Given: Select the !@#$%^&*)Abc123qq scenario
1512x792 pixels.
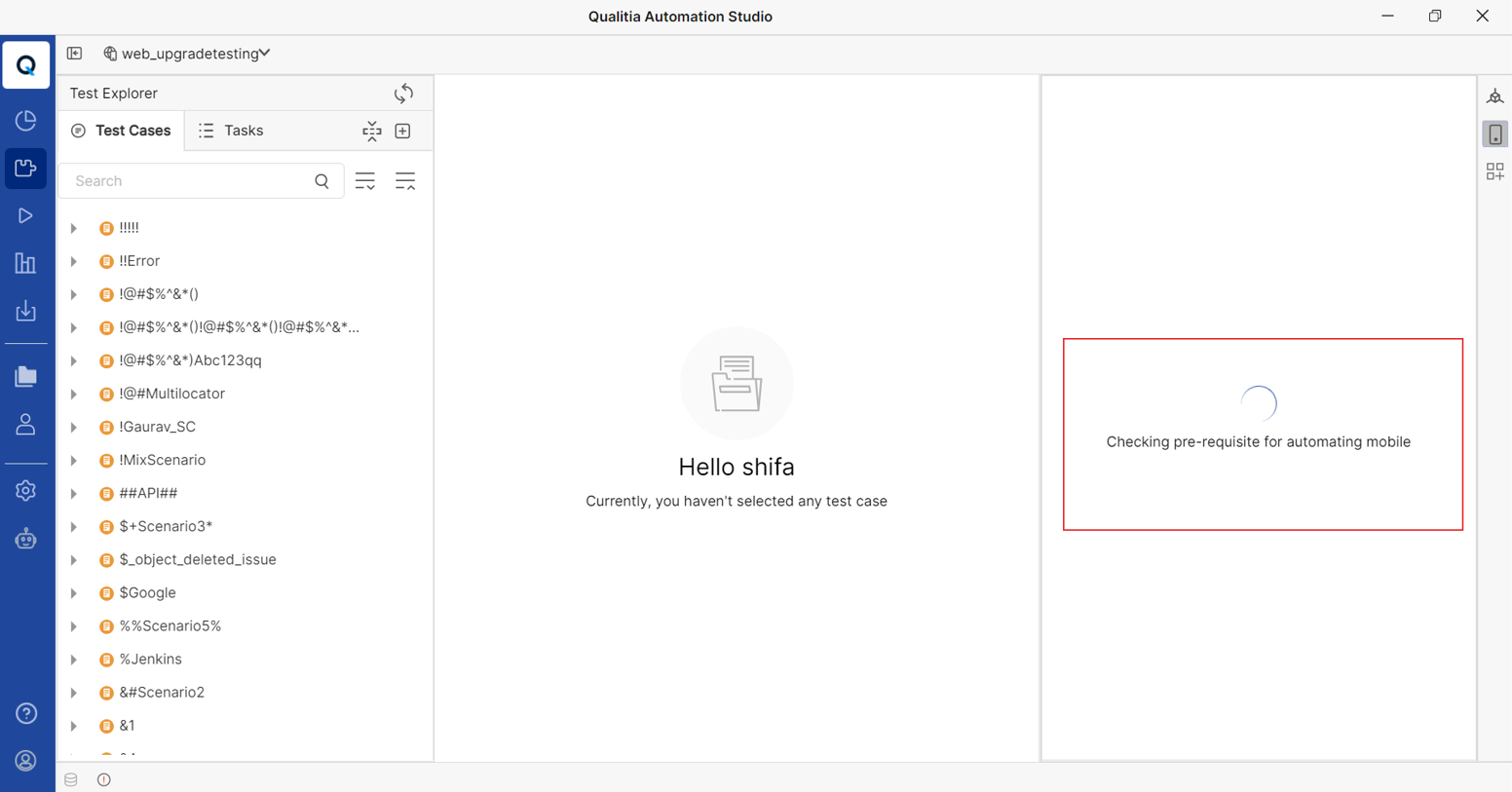Looking at the screenshot, I should pyautogui.click(x=190, y=360).
